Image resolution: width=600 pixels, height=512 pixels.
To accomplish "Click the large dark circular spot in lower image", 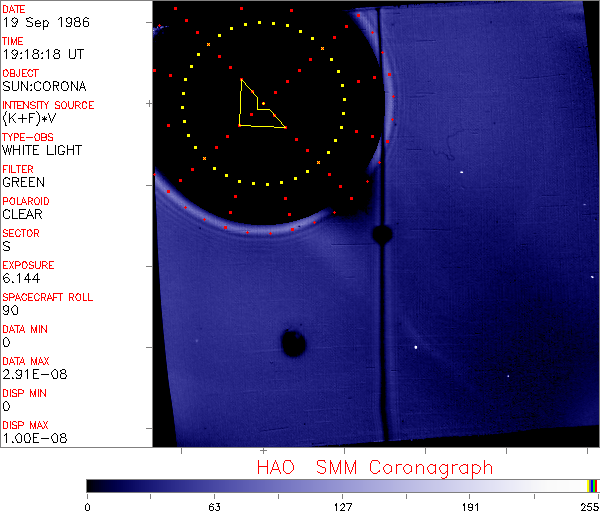I will click(293, 343).
